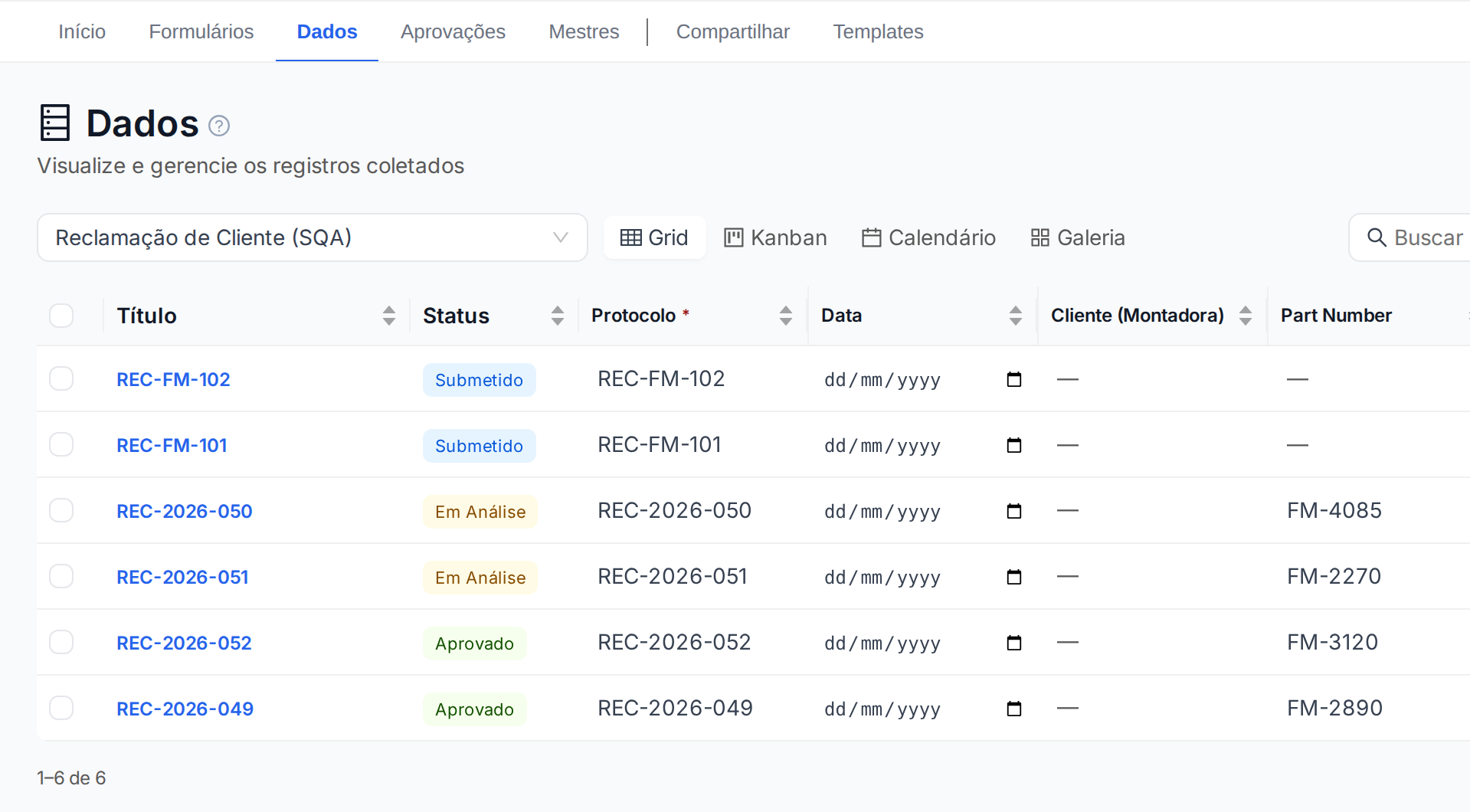Viewport: 1470px width, 812px height.
Task: Select the REC-FM-102 row checkbox
Action: click(61, 378)
